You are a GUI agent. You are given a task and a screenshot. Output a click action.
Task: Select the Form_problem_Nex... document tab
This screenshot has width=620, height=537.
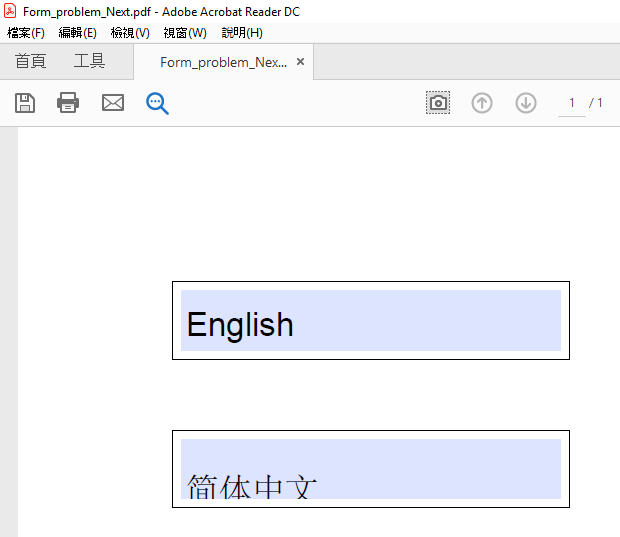coord(223,62)
